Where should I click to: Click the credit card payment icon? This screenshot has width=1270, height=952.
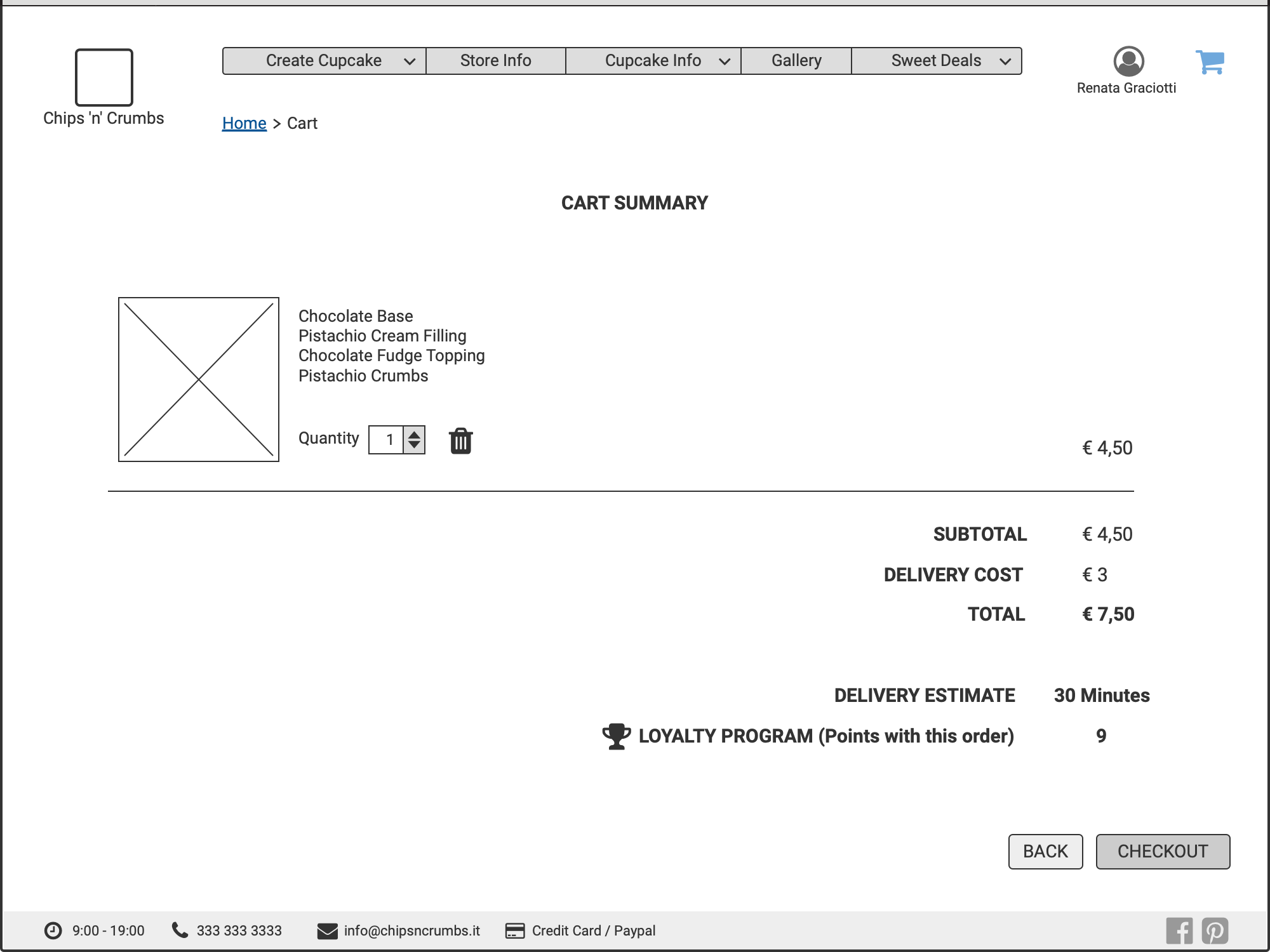tap(514, 931)
